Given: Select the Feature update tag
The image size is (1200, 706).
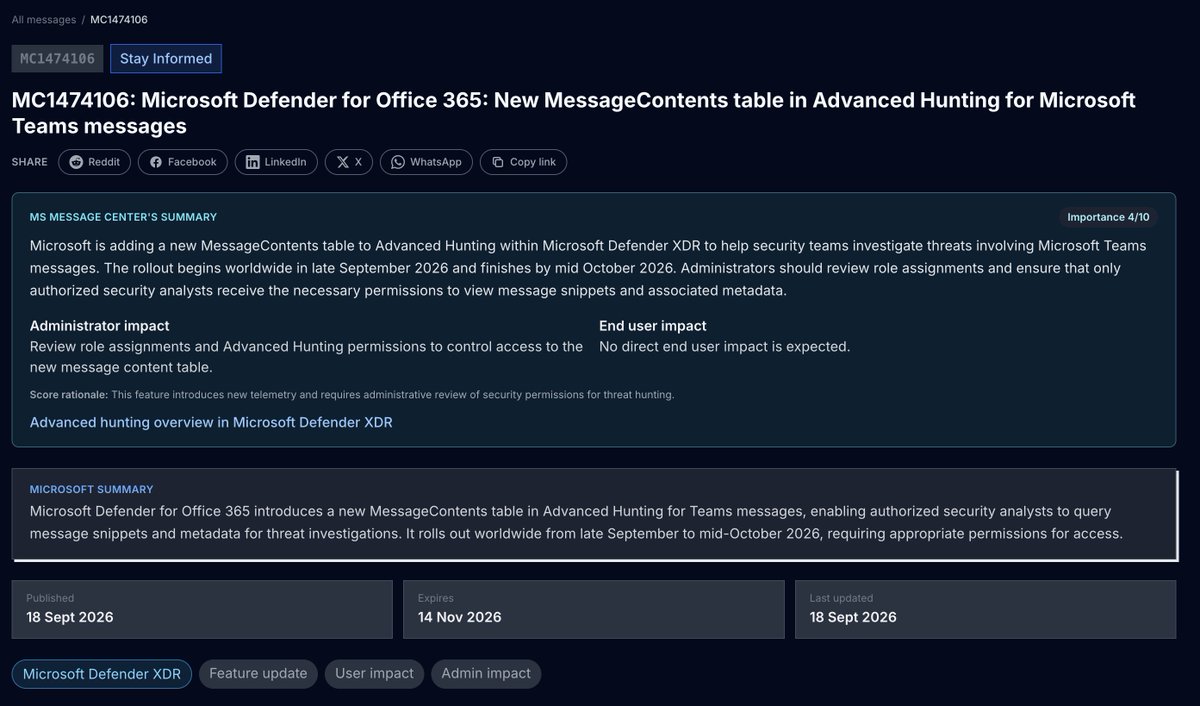Looking at the screenshot, I should click(258, 674).
